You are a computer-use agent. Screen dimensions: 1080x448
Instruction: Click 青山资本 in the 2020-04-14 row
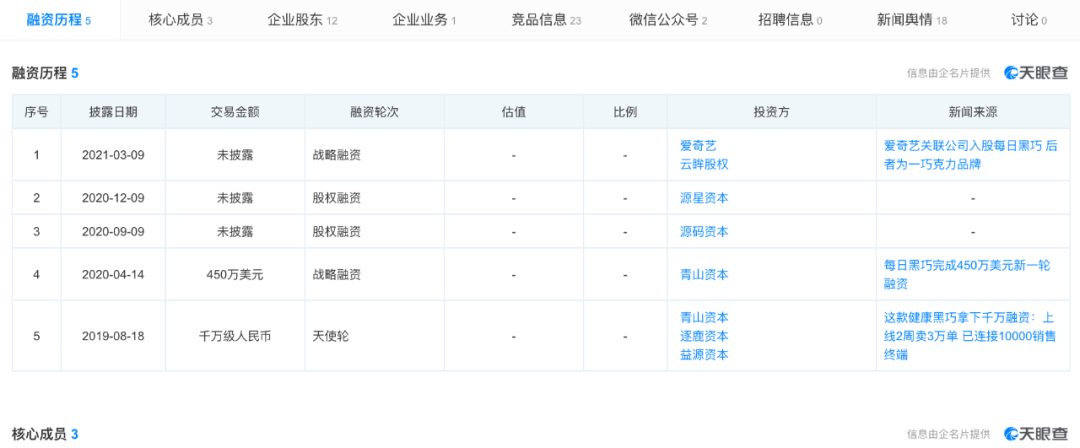(704, 274)
